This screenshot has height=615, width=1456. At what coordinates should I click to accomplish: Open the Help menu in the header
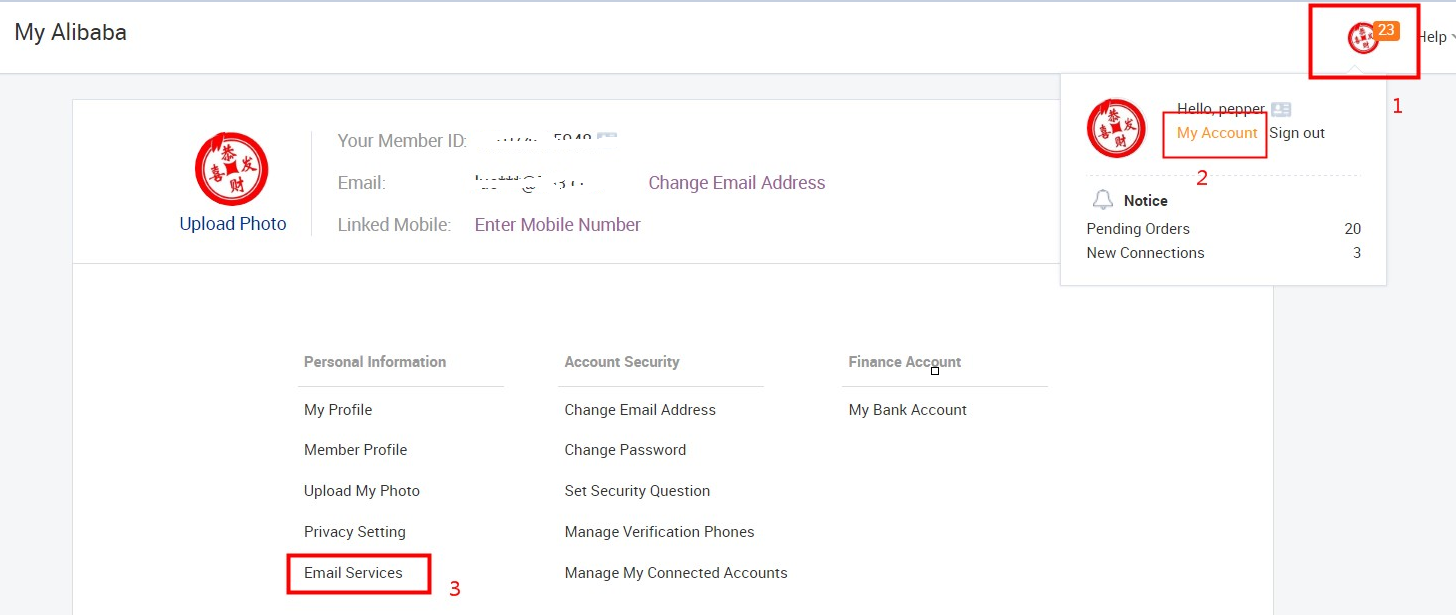1436,37
